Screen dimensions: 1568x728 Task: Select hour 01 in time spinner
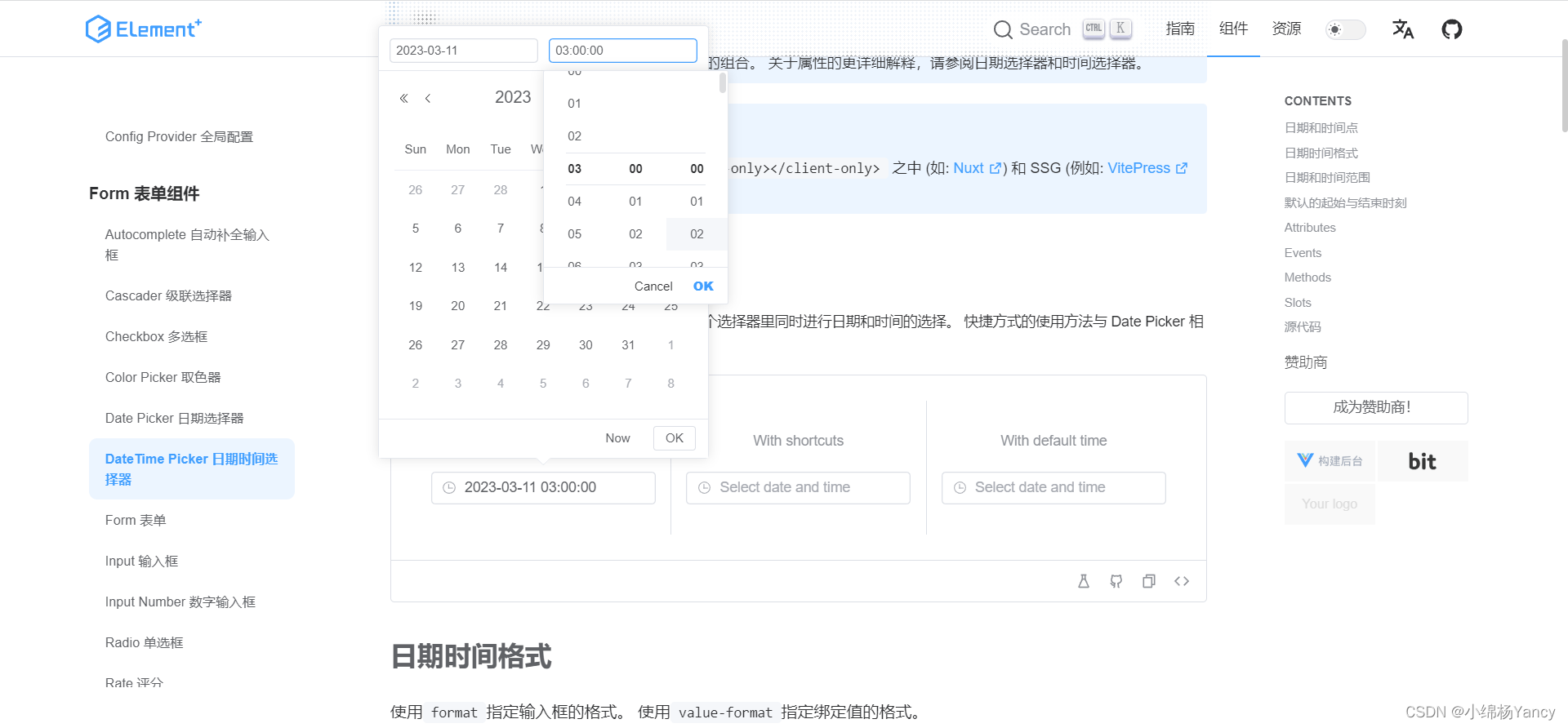(575, 104)
